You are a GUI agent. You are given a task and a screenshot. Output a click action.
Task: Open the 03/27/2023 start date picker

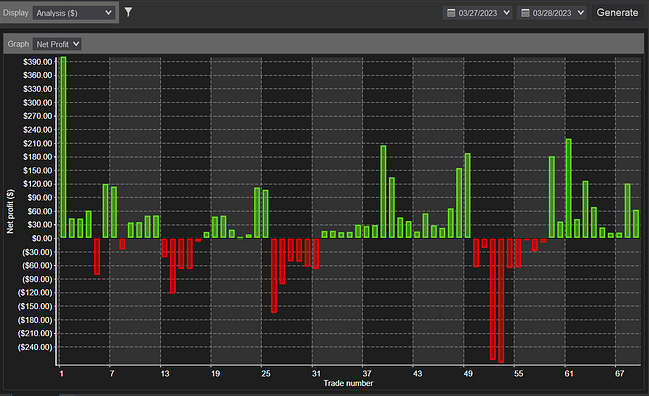[x=478, y=13]
